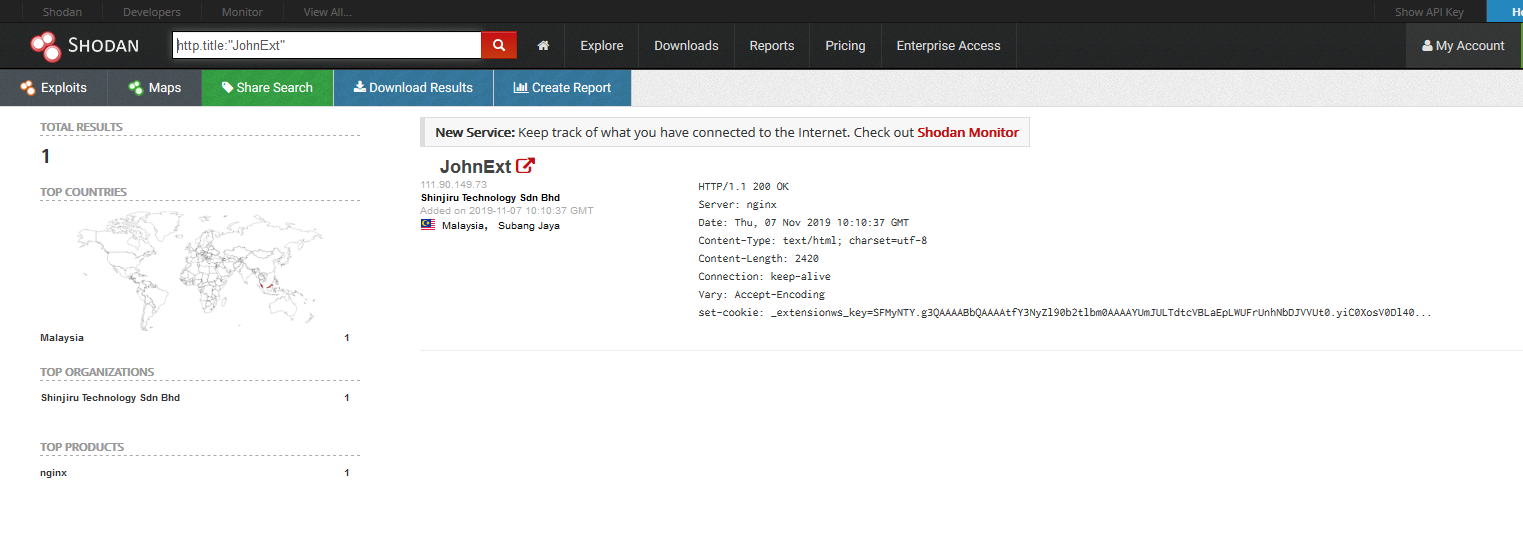This screenshot has width=1523, height=560.
Task: Click 'Content-Type: text/html' line
Action: coord(812,241)
